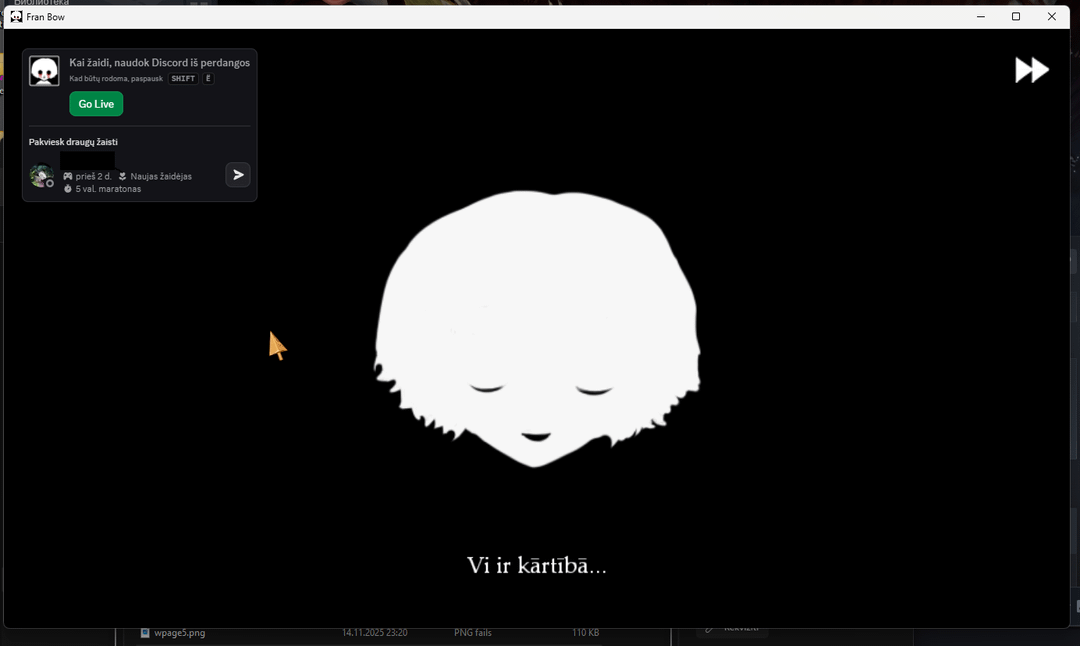Click the 'PNG fails' type cell in background window

click(472, 633)
